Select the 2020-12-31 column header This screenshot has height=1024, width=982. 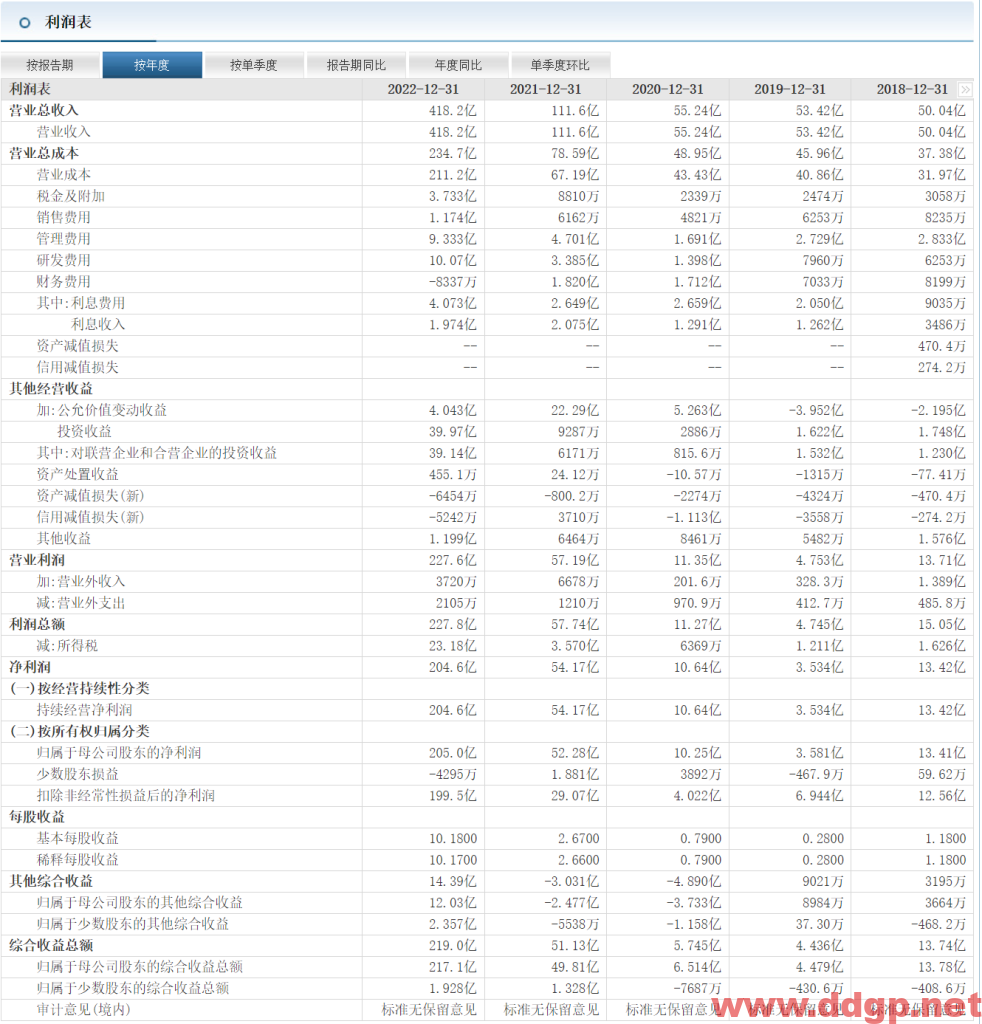point(667,89)
